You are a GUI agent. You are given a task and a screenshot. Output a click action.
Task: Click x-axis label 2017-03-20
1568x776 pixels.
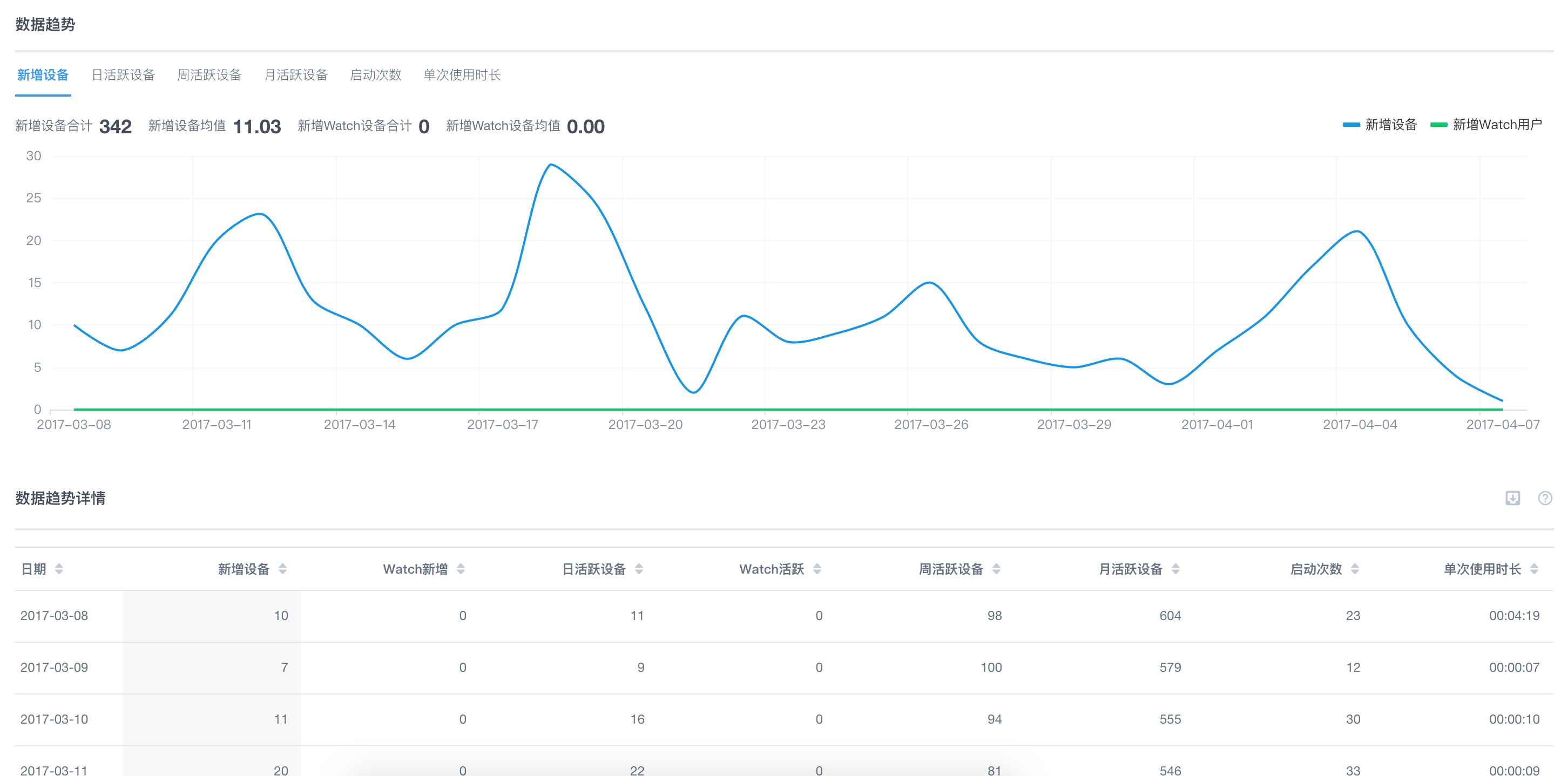[645, 425]
